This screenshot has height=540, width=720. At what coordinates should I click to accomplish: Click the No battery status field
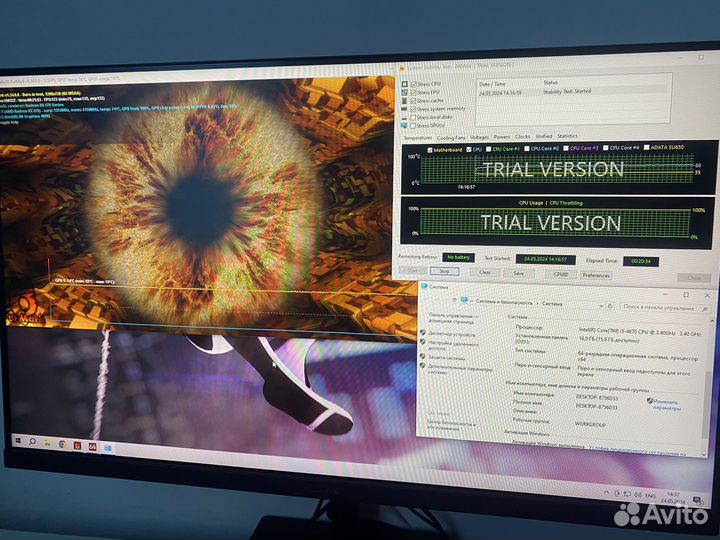(458, 258)
